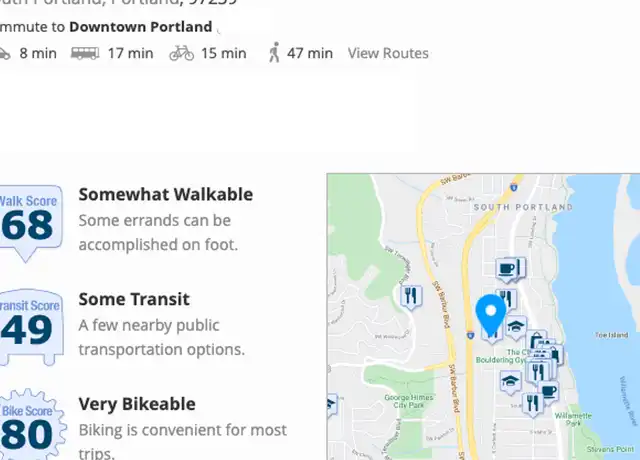640x460 pixels.
Task: Select the walking commute icon
Action: 274,52
